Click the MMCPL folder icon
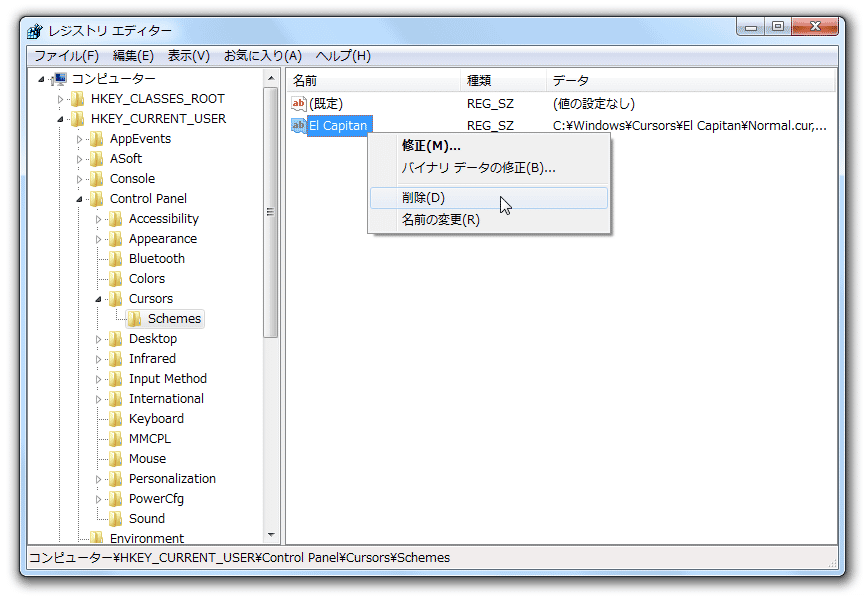The width and height of the screenshot is (867, 598). pos(116,439)
